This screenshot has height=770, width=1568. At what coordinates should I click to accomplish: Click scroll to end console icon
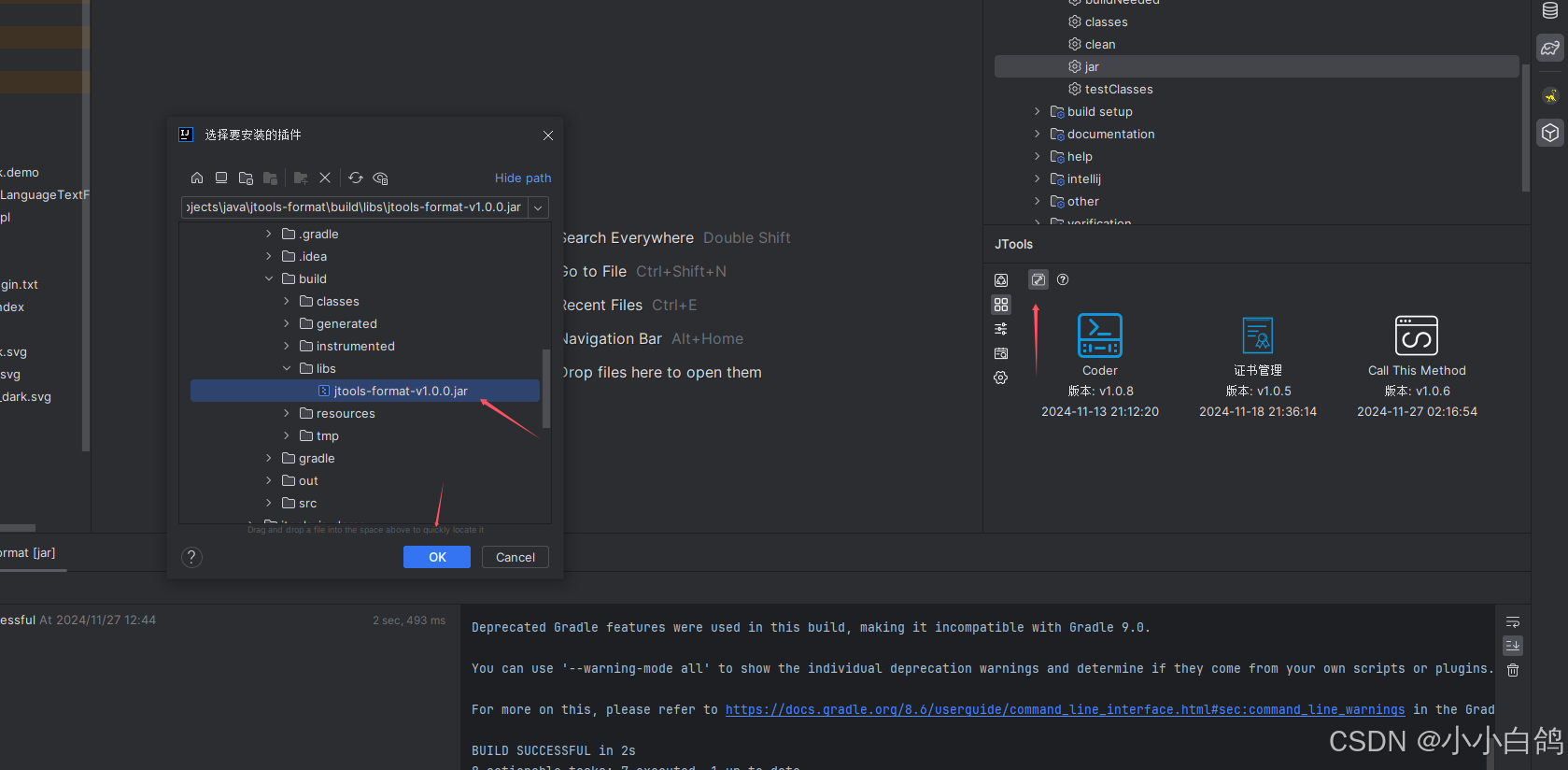click(1513, 646)
